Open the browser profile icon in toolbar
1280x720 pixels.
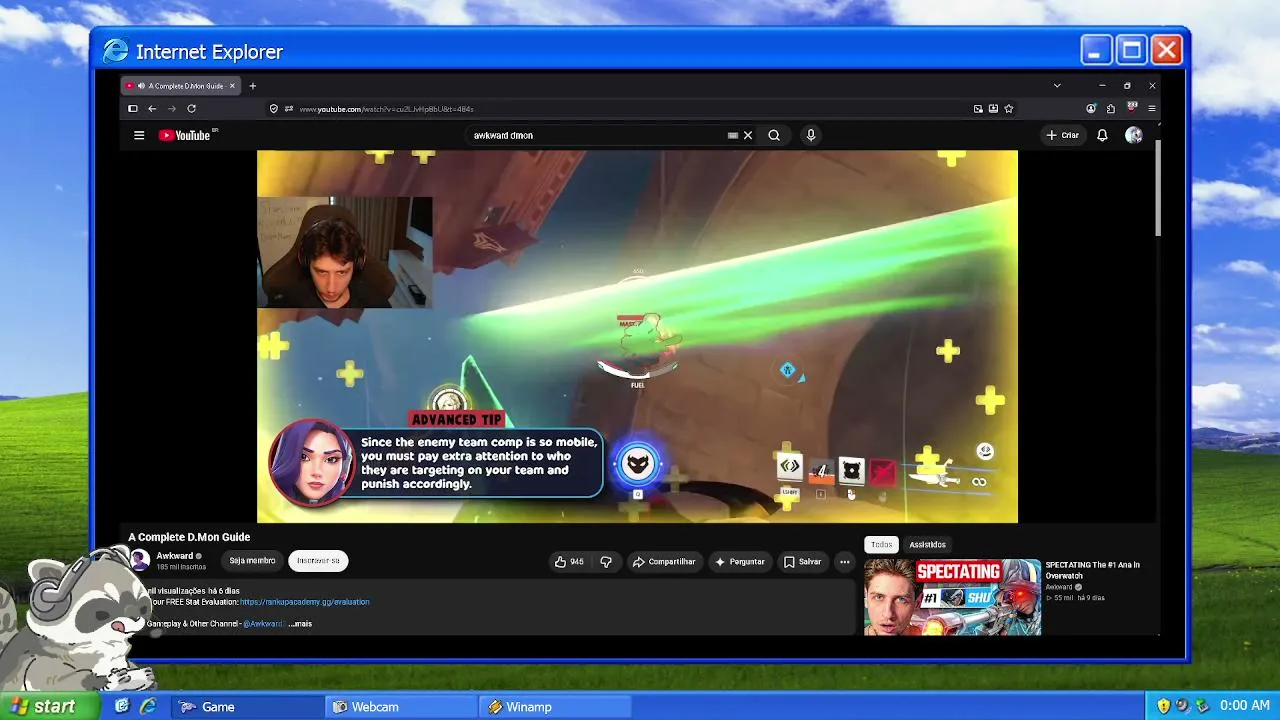(1091, 109)
